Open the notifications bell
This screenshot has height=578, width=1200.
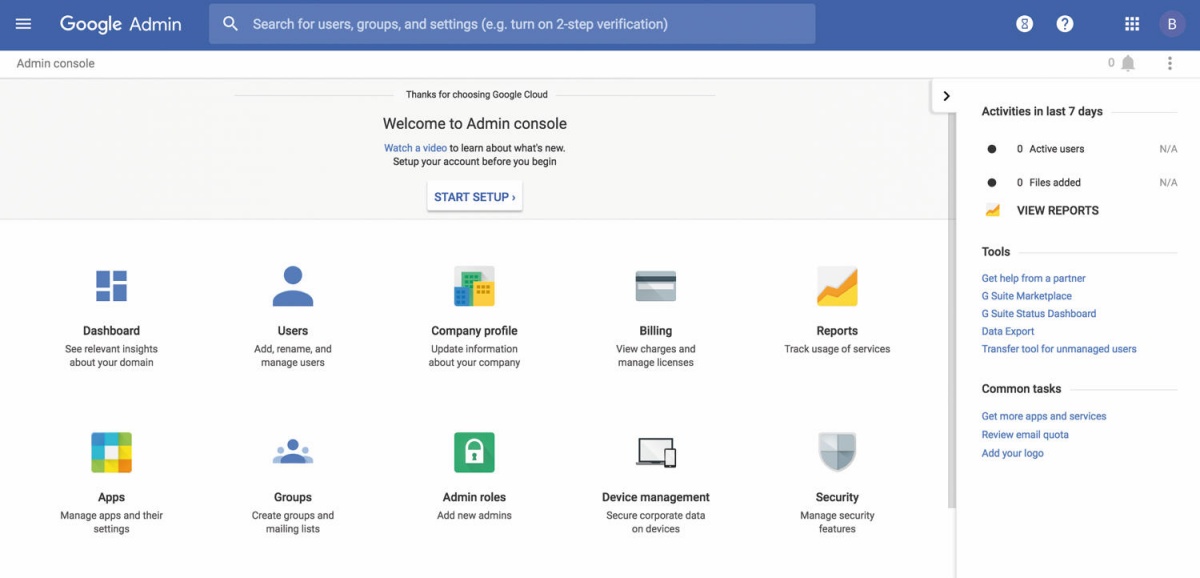tap(1128, 63)
